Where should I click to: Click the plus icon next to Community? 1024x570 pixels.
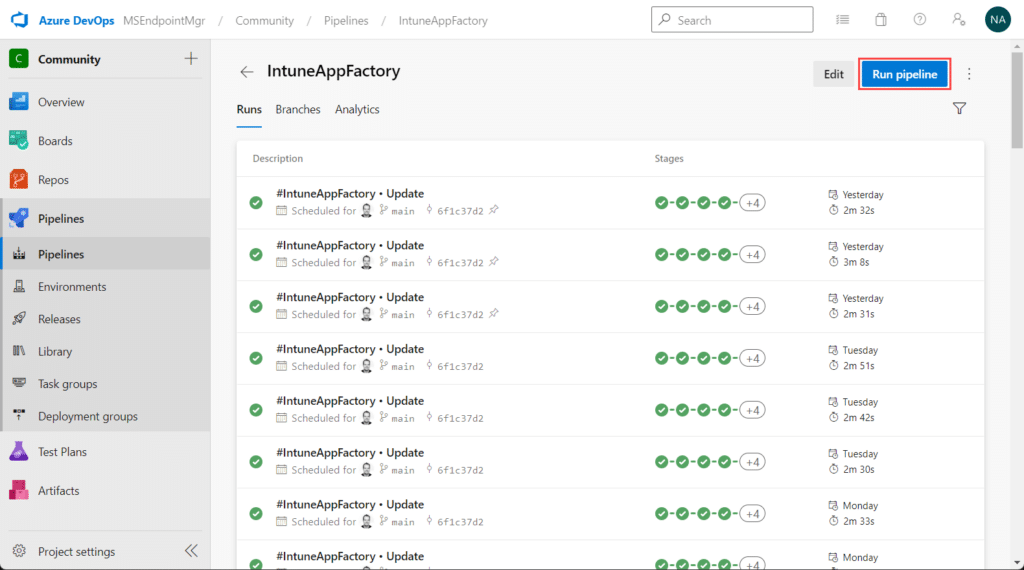[191, 59]
